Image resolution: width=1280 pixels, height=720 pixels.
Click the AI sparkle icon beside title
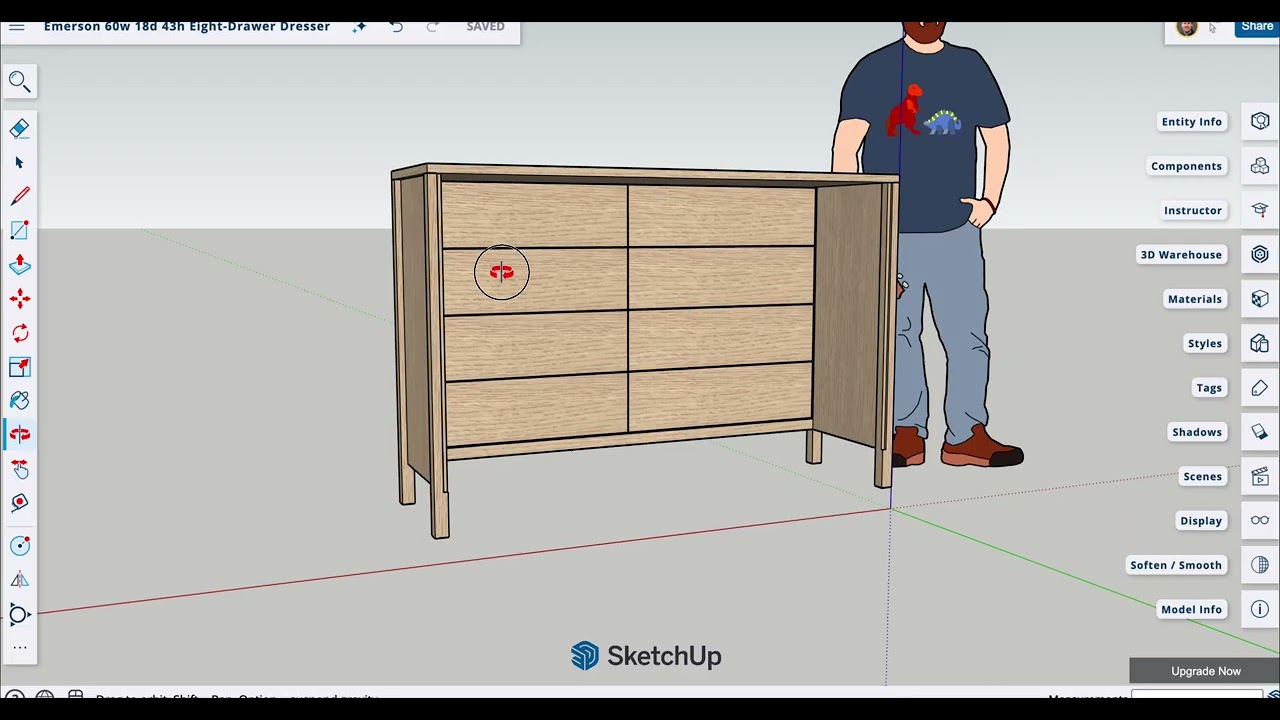359,27
